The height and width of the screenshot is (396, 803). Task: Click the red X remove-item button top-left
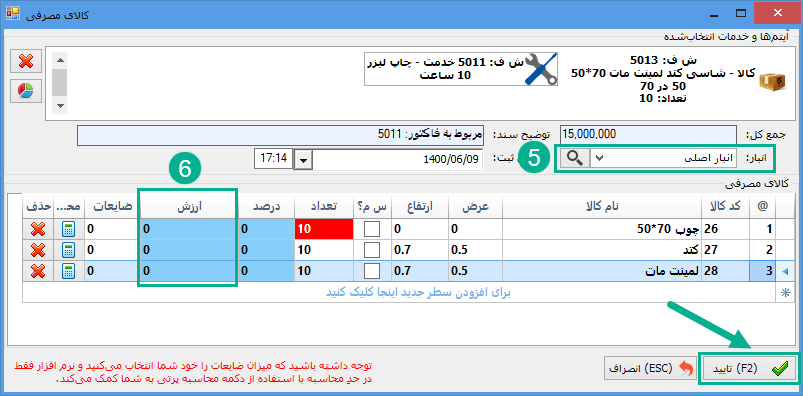26,62
